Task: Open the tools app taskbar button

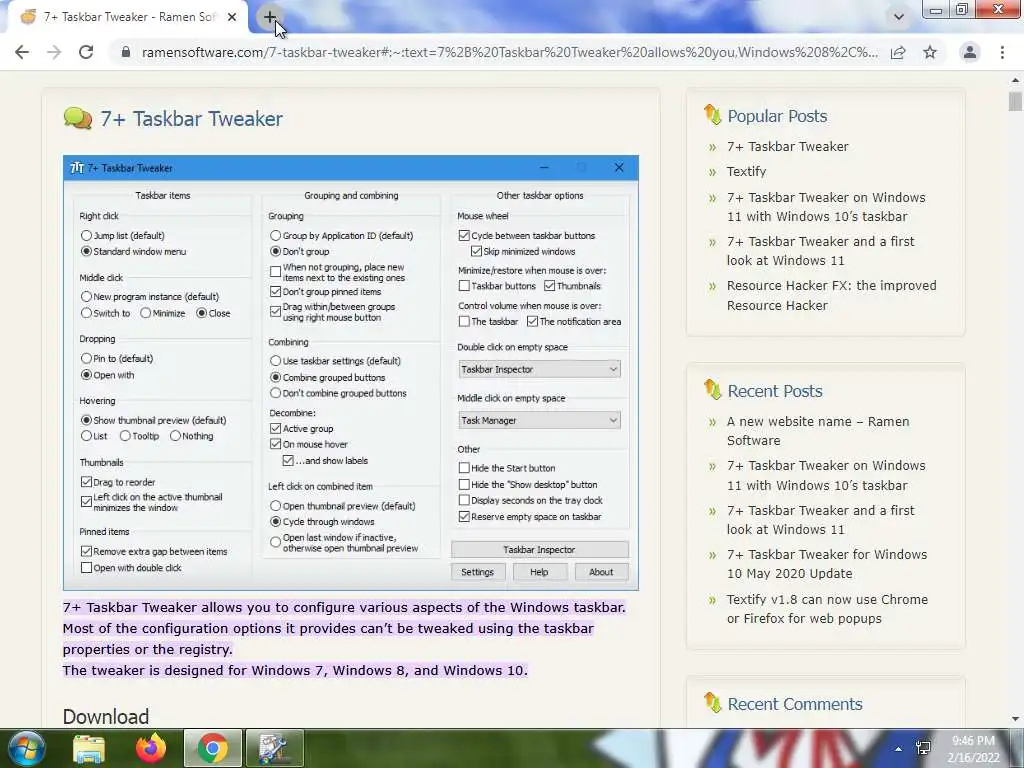Action: 274,748
